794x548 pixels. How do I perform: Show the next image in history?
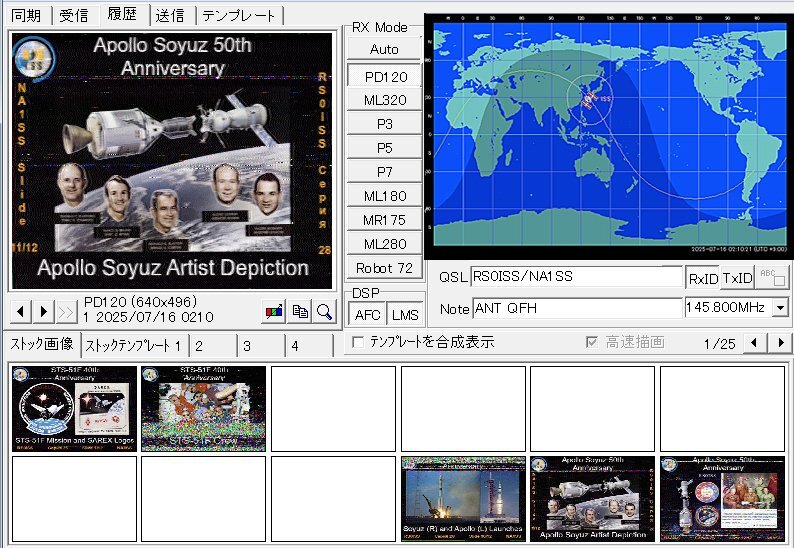(x=44, y=311)
